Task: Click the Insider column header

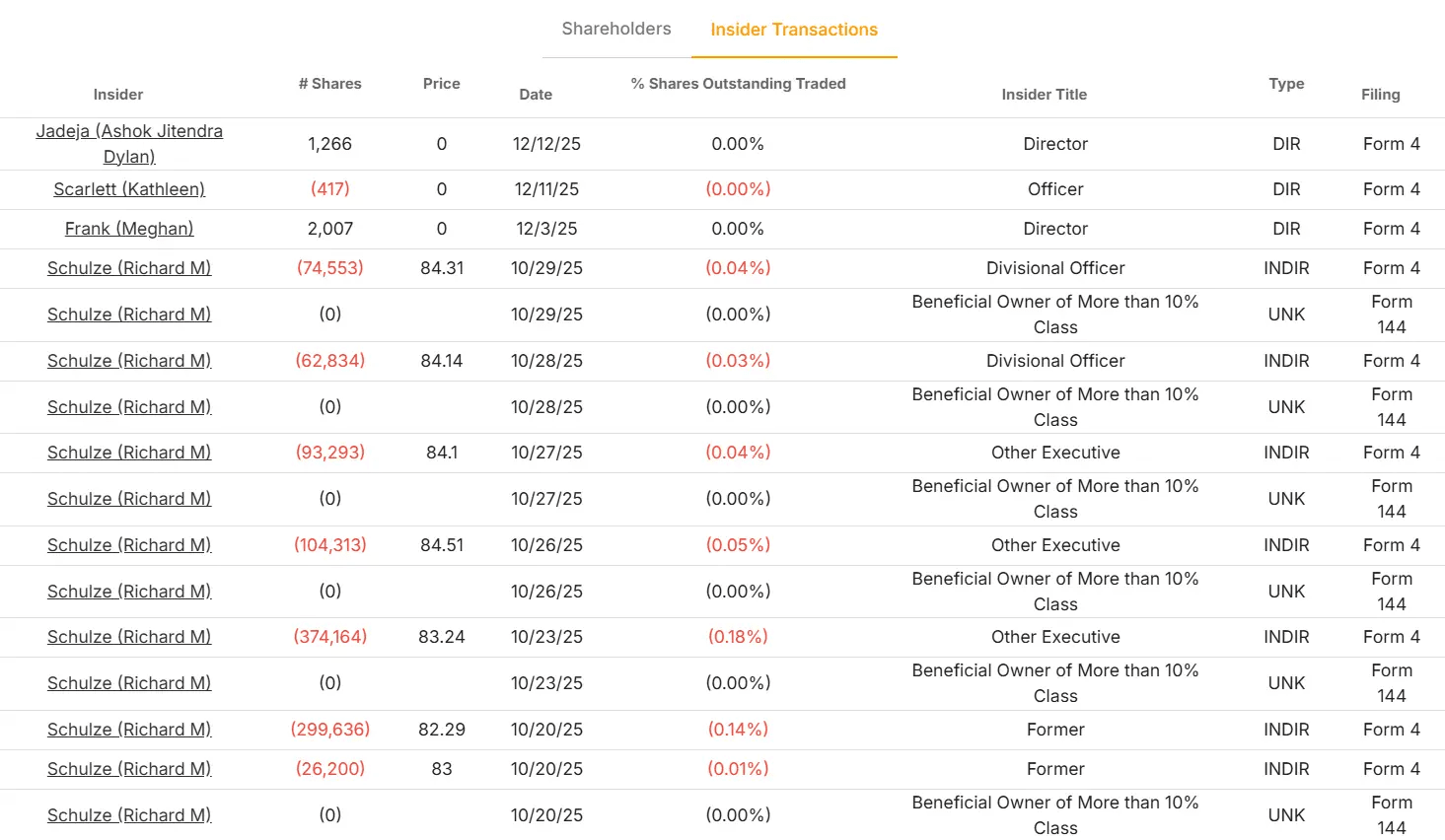Action: 118,95
